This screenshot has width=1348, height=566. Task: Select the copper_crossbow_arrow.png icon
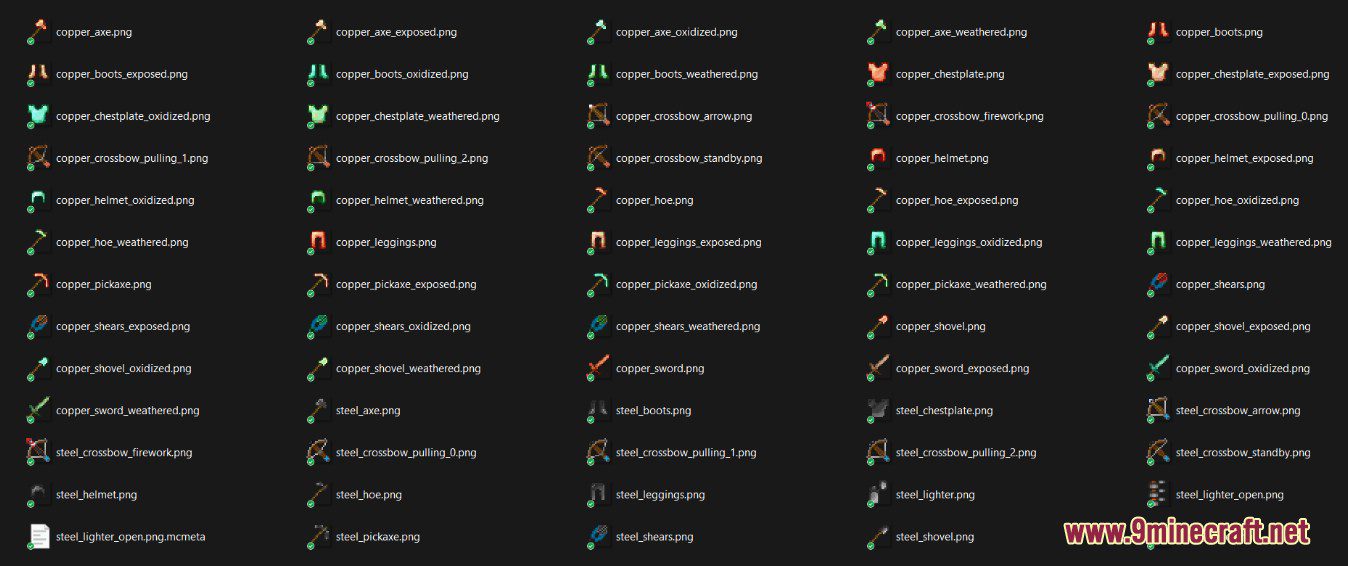[x=598, y=116]
